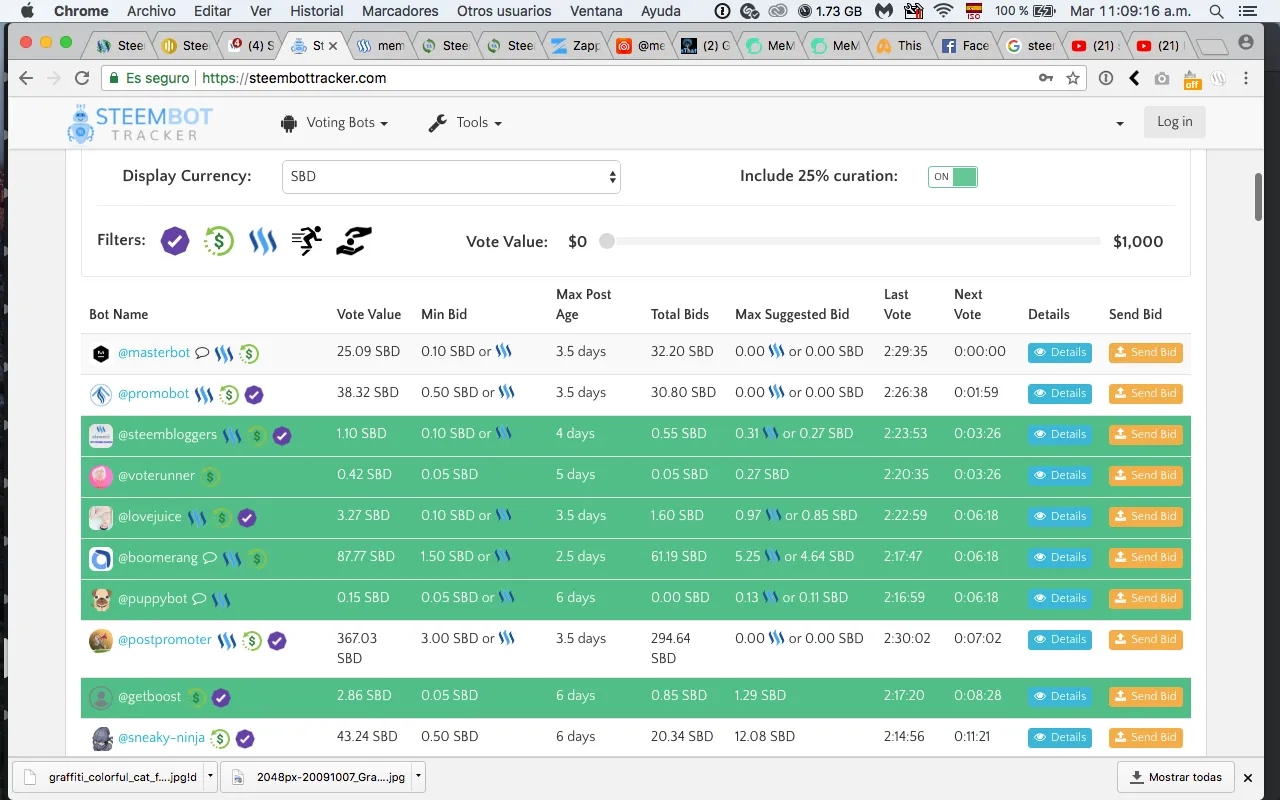This screenshot has height=800, width=1280.
Task: Sort by Vote Value column header
Action: click(x=369, y=314)
